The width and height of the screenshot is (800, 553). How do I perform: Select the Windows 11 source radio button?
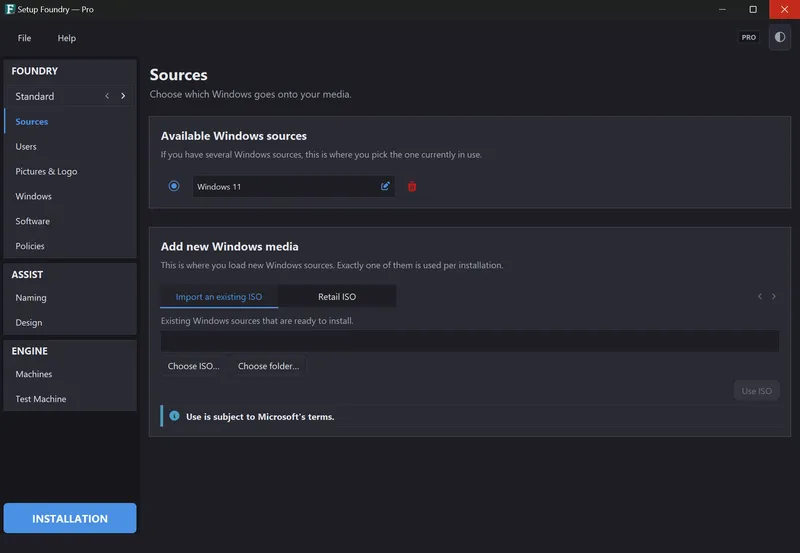(174, 186)
